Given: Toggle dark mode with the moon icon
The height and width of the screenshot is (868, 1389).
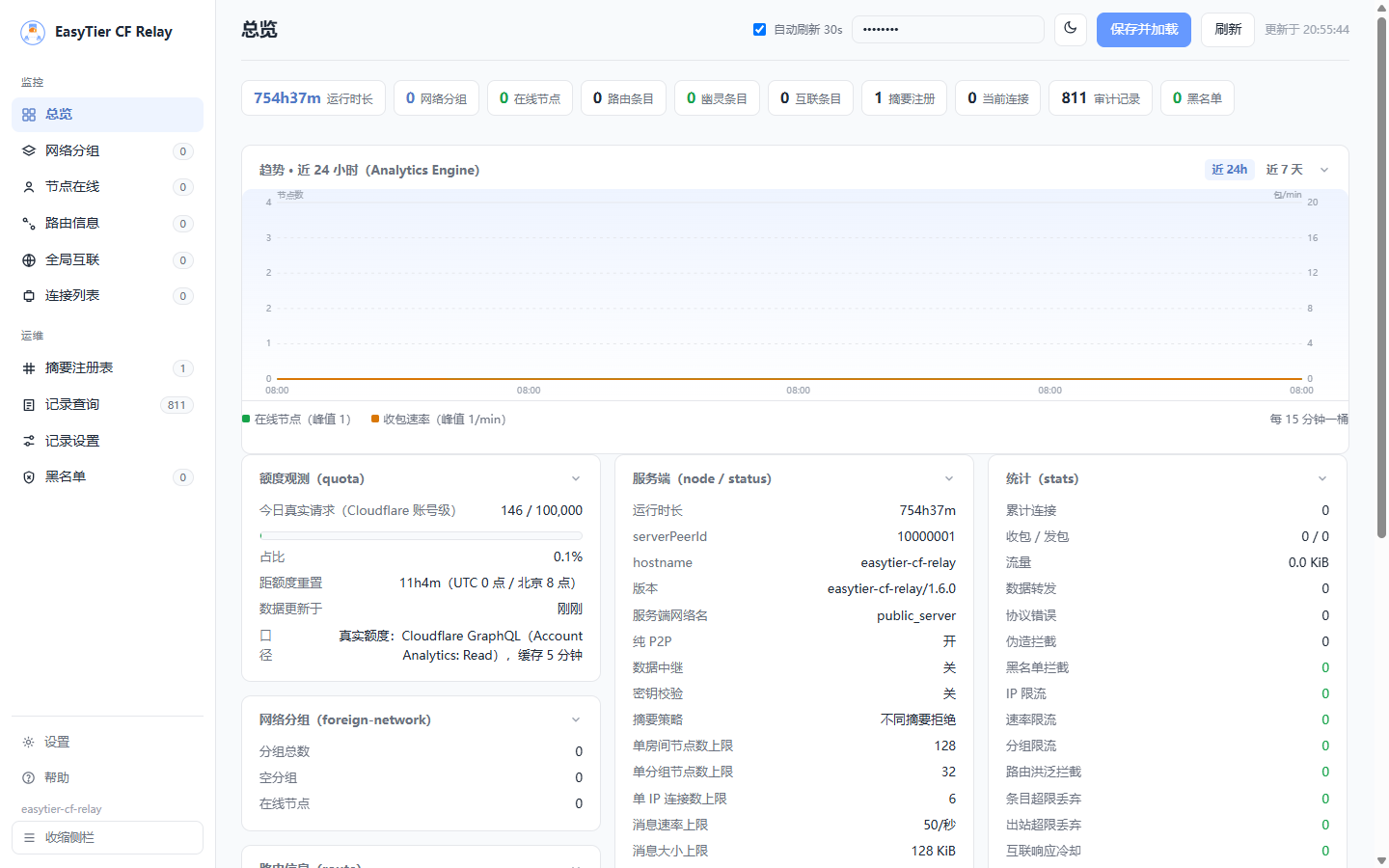Looking at the screenshot, I should tap(1071, 29).
